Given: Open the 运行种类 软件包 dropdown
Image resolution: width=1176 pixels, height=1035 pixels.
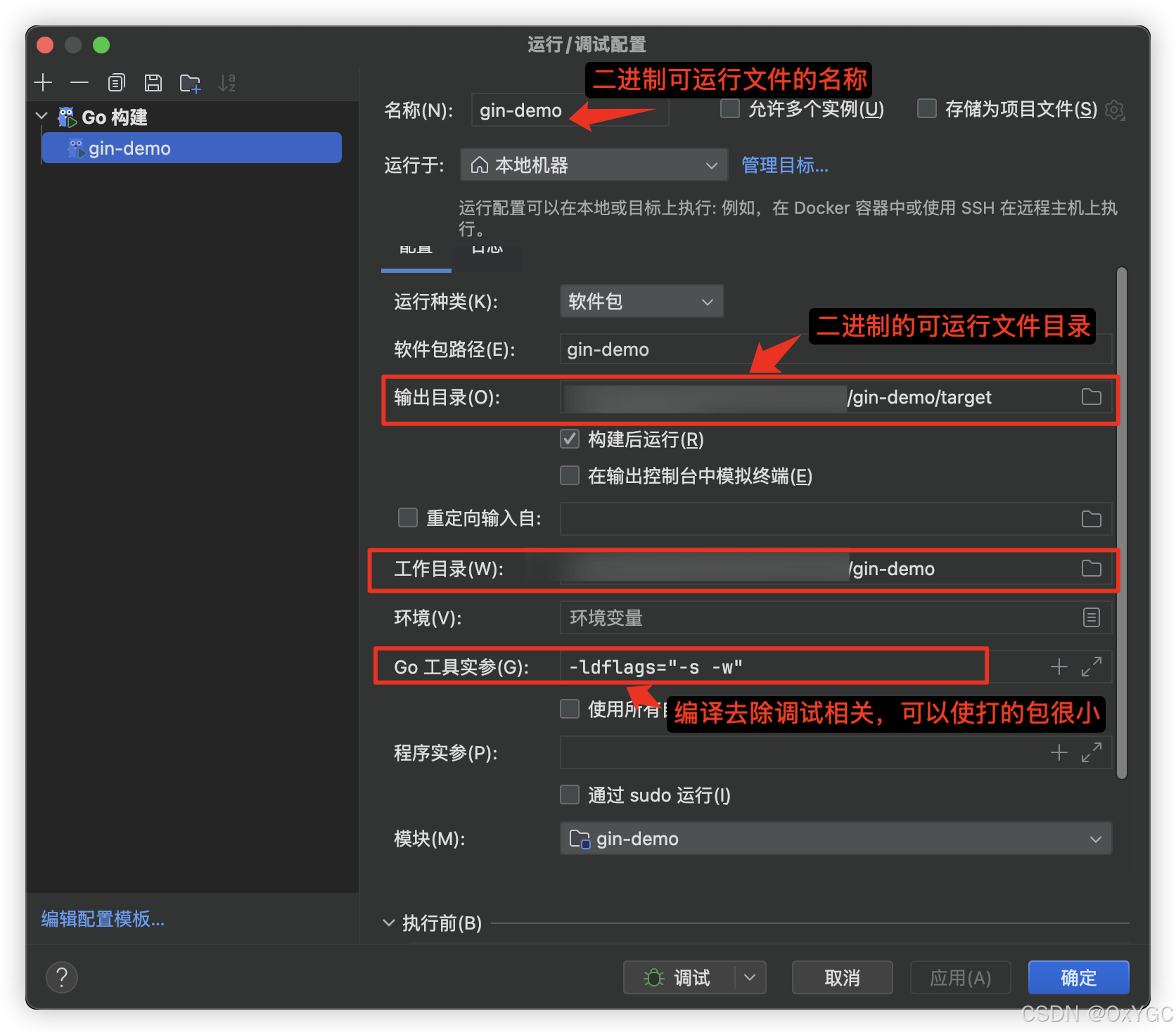Looking at the screenshot, I should 641,302.
